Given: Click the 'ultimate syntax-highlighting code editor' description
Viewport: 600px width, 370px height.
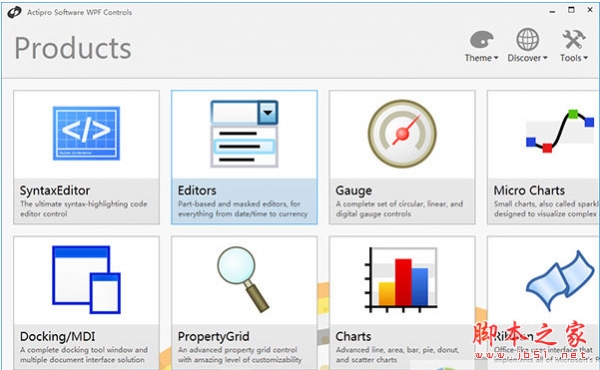Looking at the screenshot, I should (x=83, y=209).
